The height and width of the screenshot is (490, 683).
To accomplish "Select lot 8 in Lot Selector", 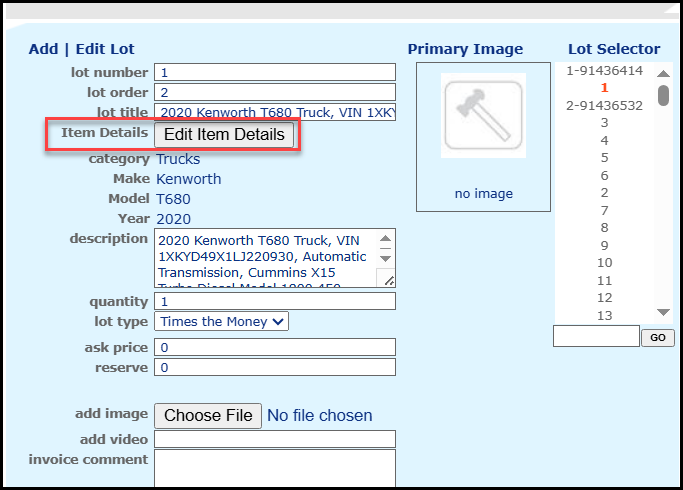I will [605, 227].
